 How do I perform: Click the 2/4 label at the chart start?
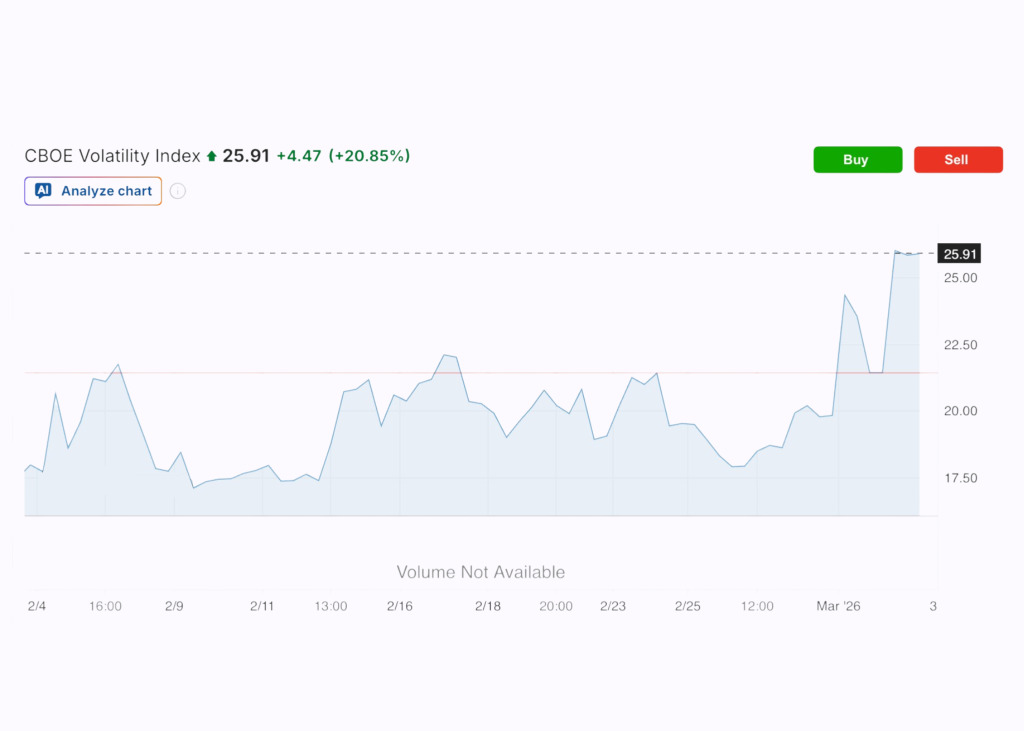(x=37, y=606)
